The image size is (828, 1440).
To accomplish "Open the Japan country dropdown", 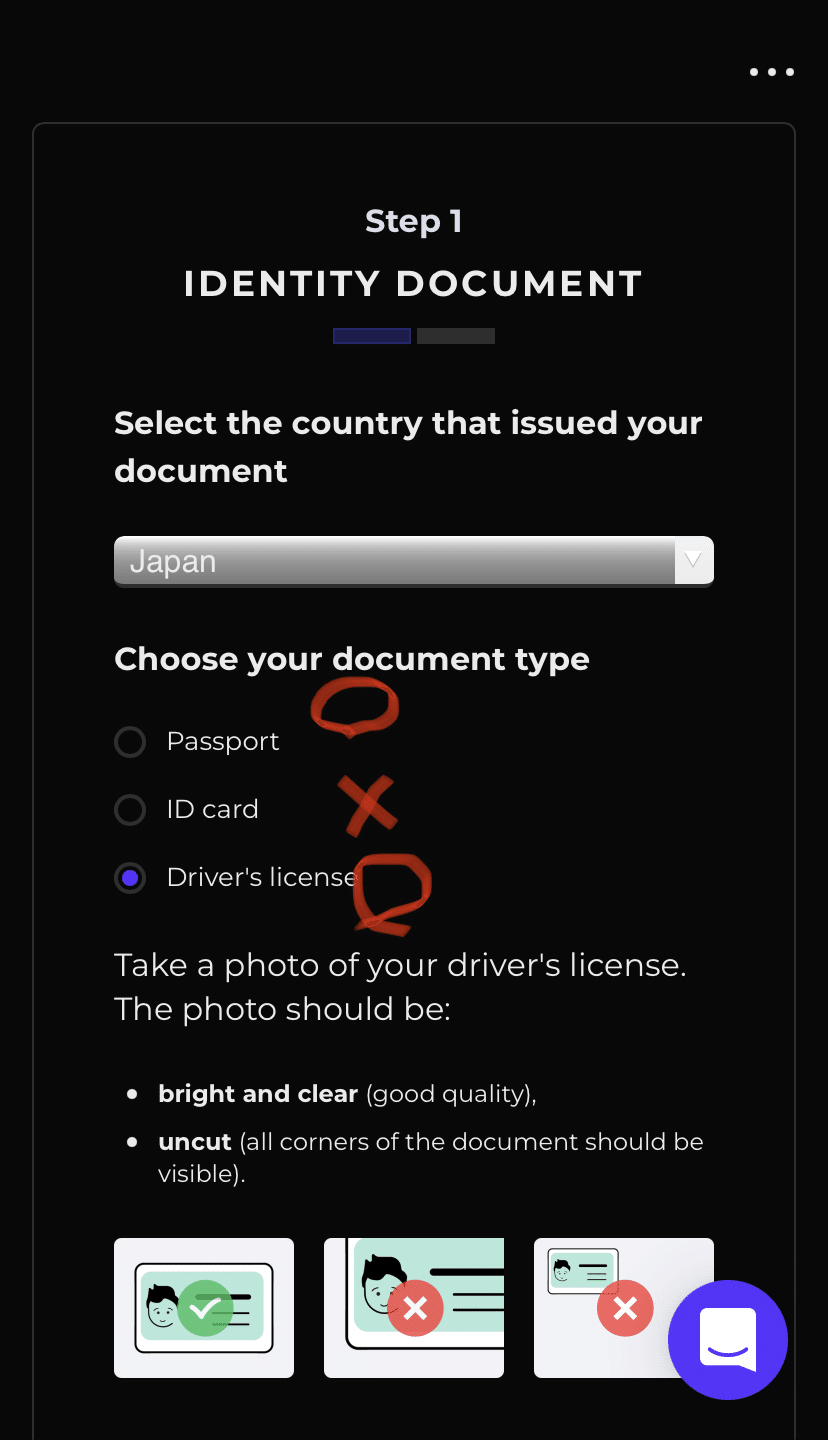I will [414, 561].
